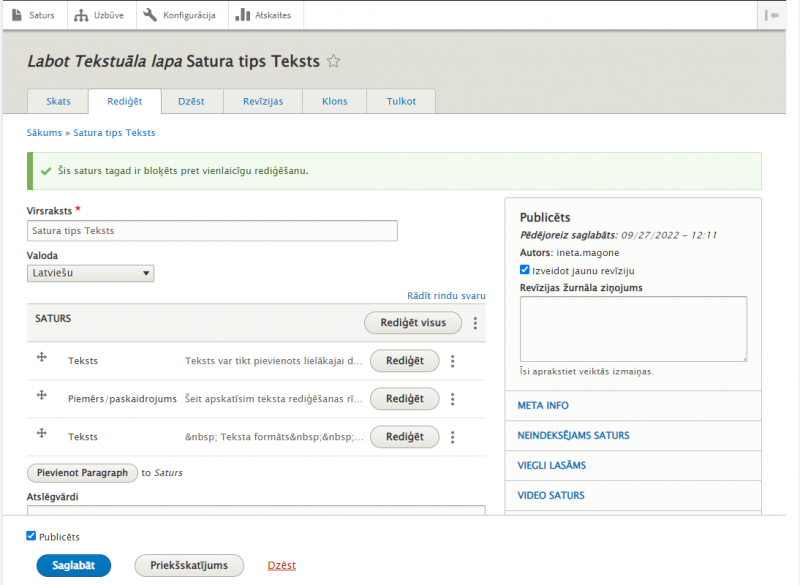Collapse the toolbar with the arrow icon

click(x=771, y=15)
